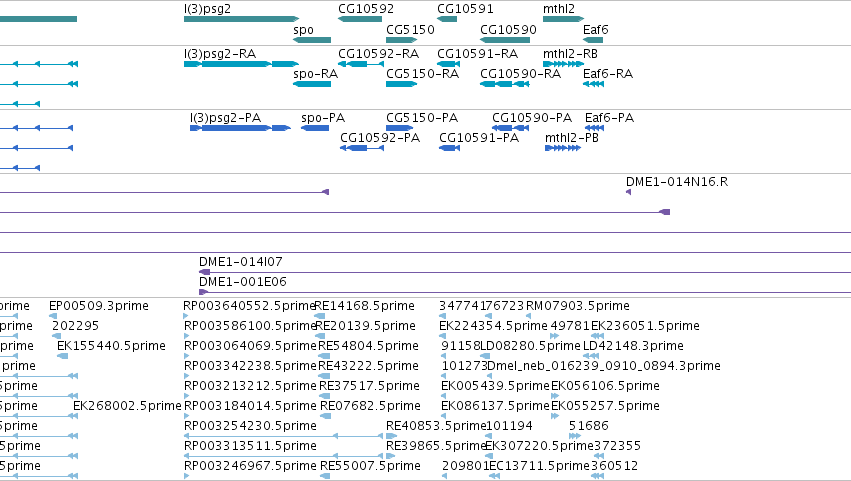Image resolution: width=851 pixels, height=481 pixels.
Task: Select the RP003313511.5prime spliced EST line
Action: pyautogui.click(x=284, y=456)
